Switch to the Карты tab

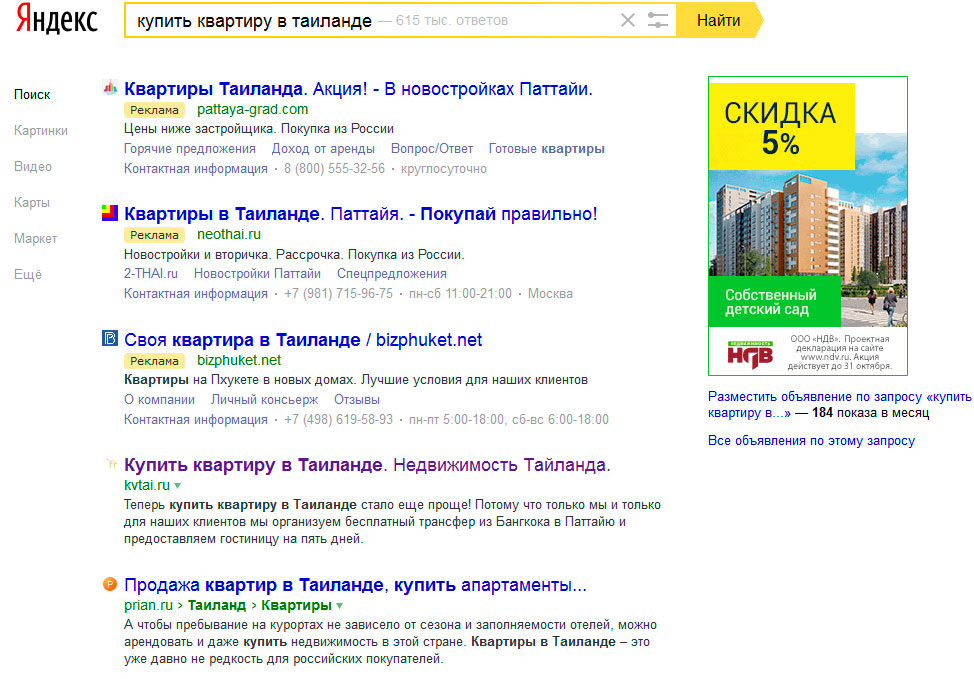tap(32, 203)
